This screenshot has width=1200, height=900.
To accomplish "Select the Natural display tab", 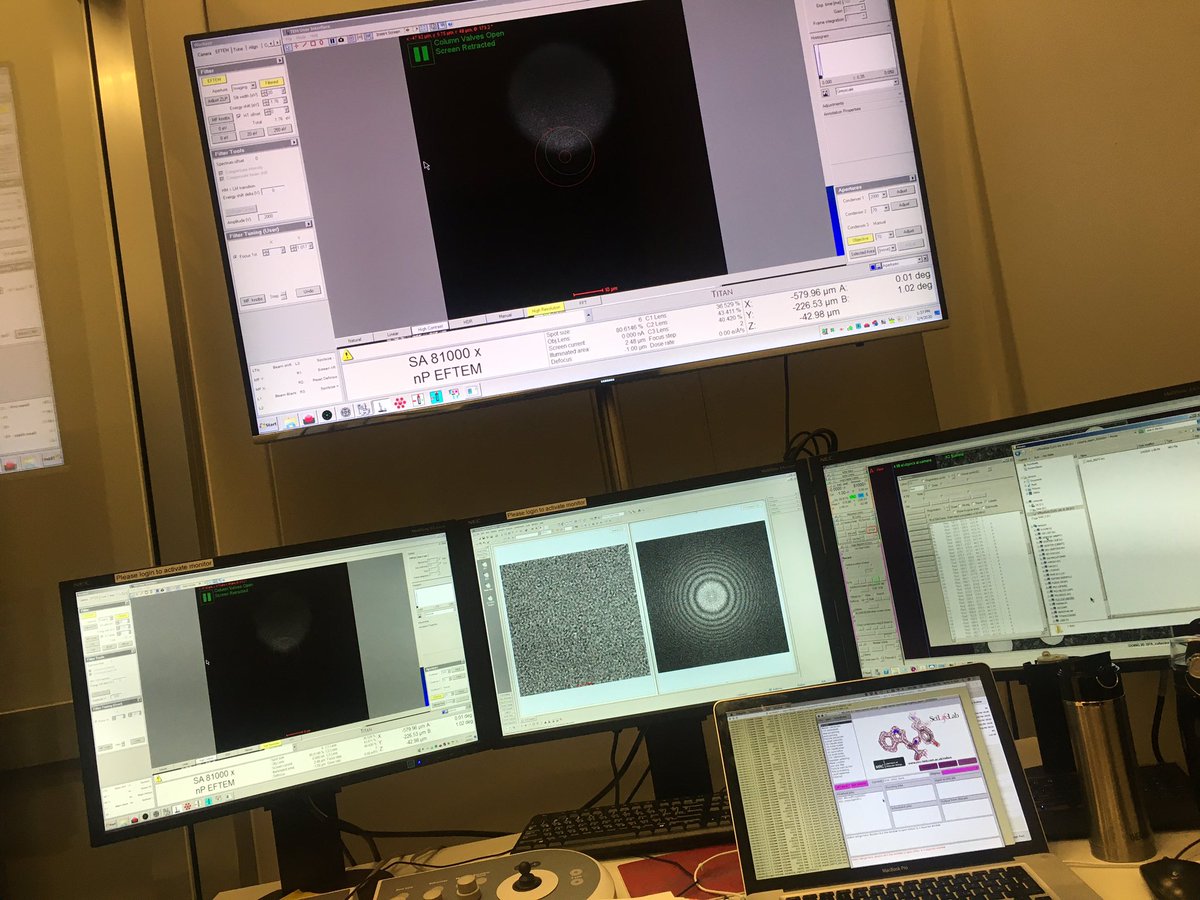I will (354, 339).
